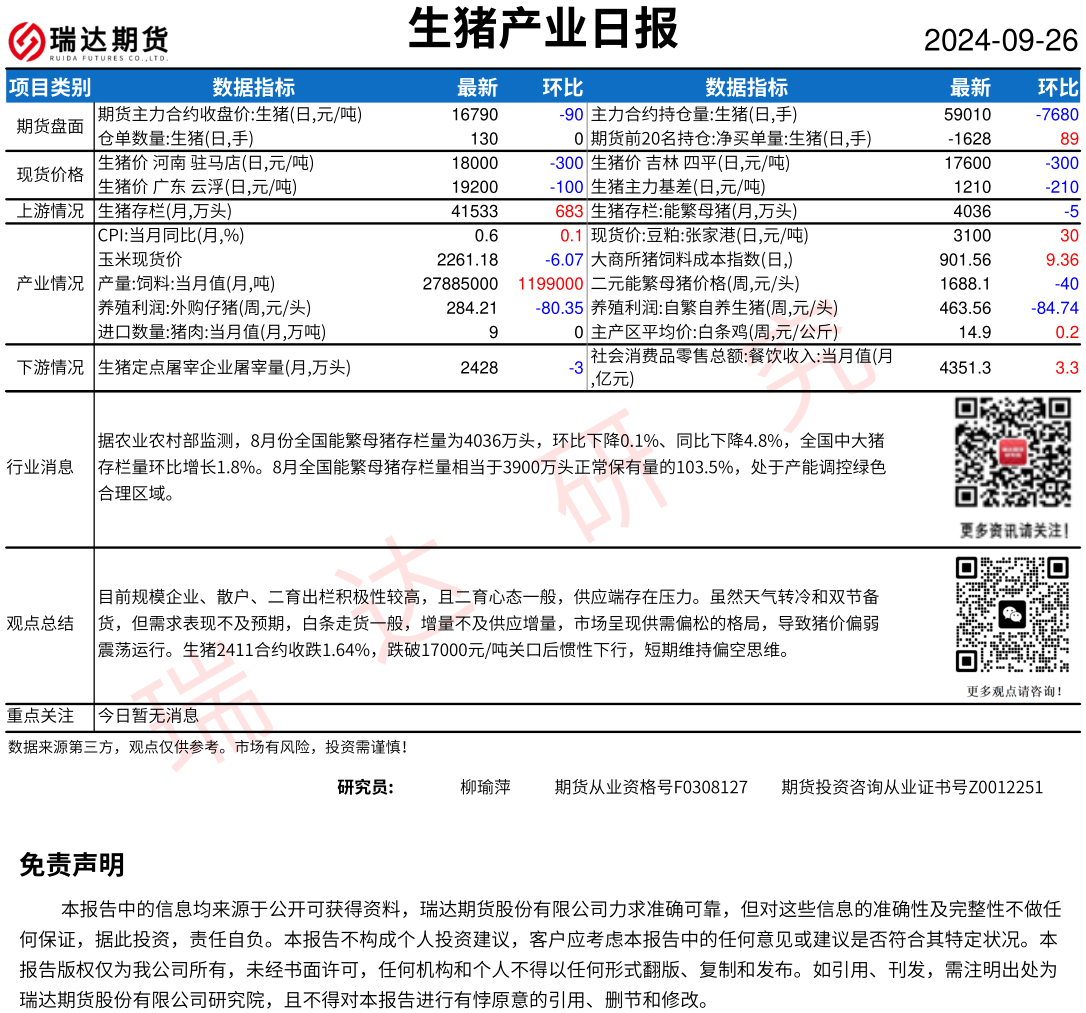This screenshot has height=1013, width=1086.
Task: Click the 免责声明 heading
Action: click(72, 865)
